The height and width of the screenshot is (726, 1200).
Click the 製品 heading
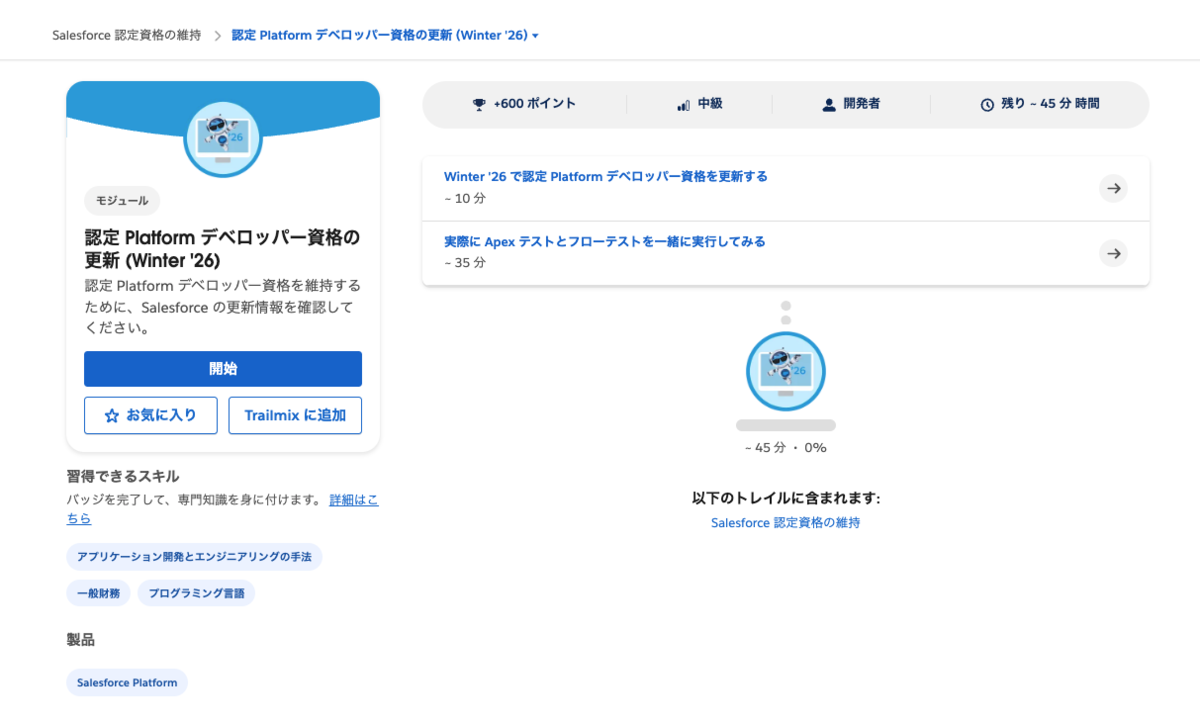[x=81, y=640]
